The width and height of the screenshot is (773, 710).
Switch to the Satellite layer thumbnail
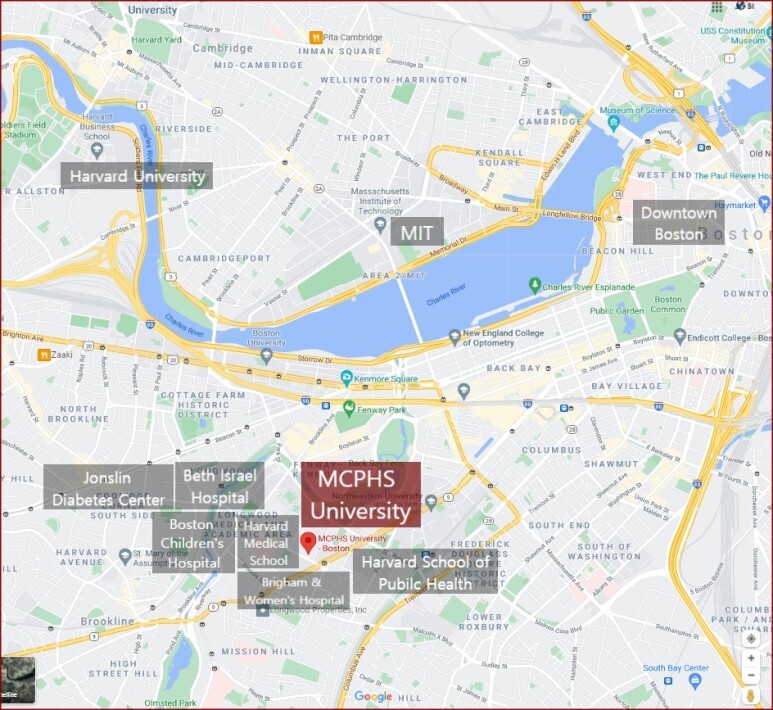pos(18,680)
